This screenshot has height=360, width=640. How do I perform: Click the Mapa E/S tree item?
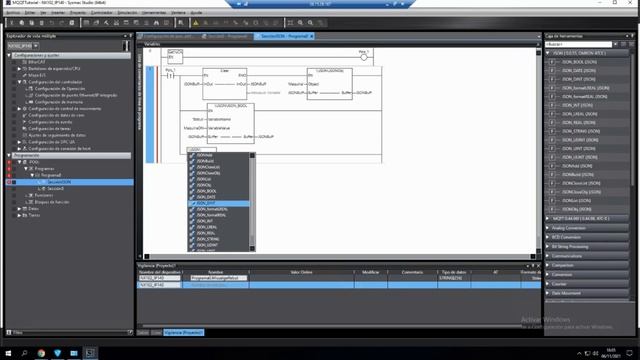(x=37, y=75)
